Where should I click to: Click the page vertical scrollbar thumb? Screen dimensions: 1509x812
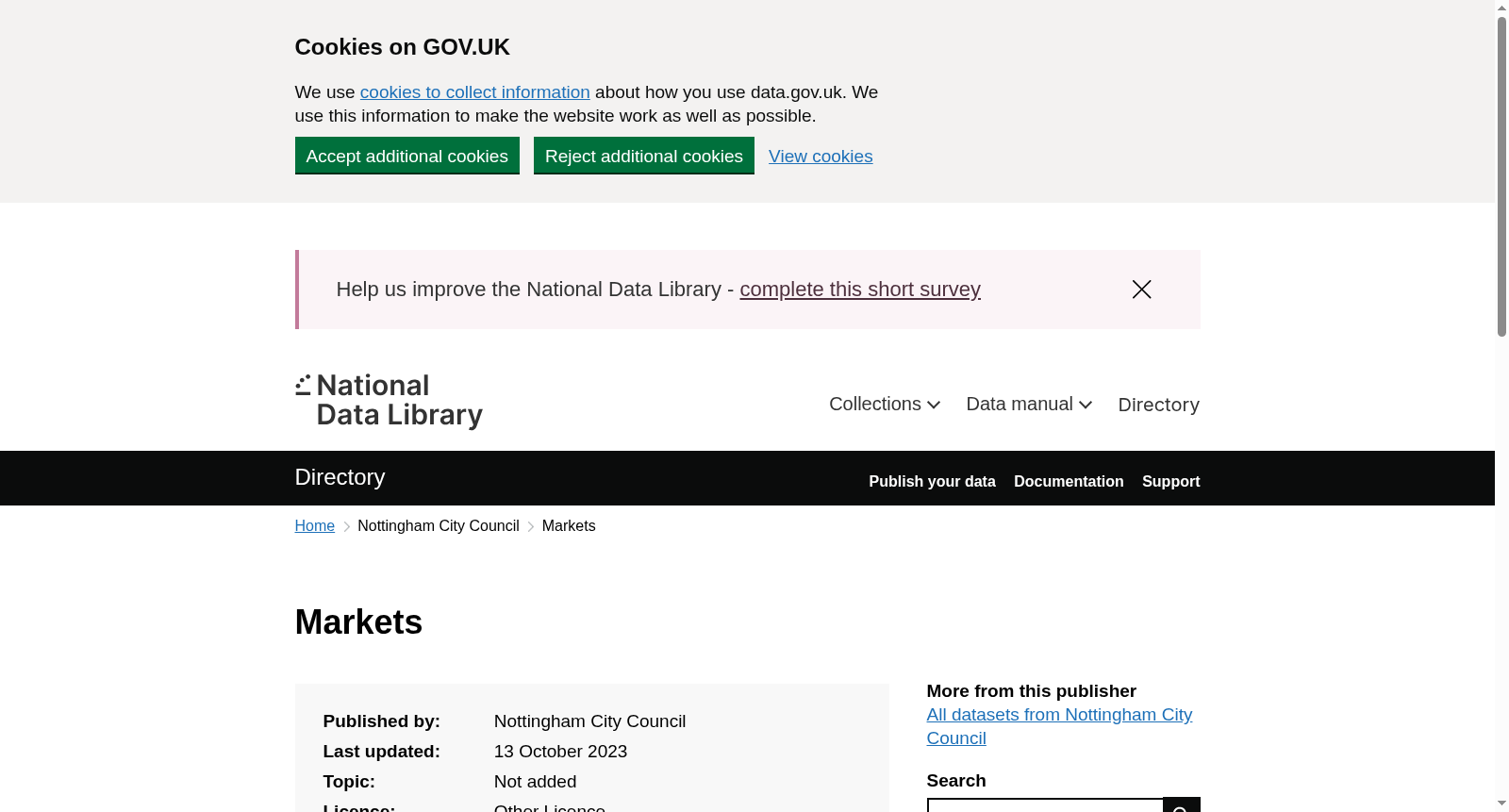point(1501,176)
